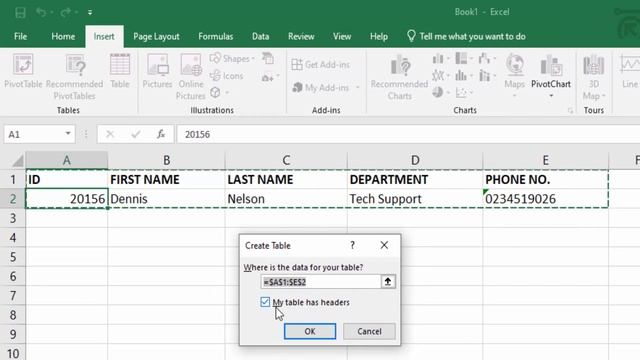This screenshot has width=640, height=360.
Task: Select column B header
Action: pos(167,160)
